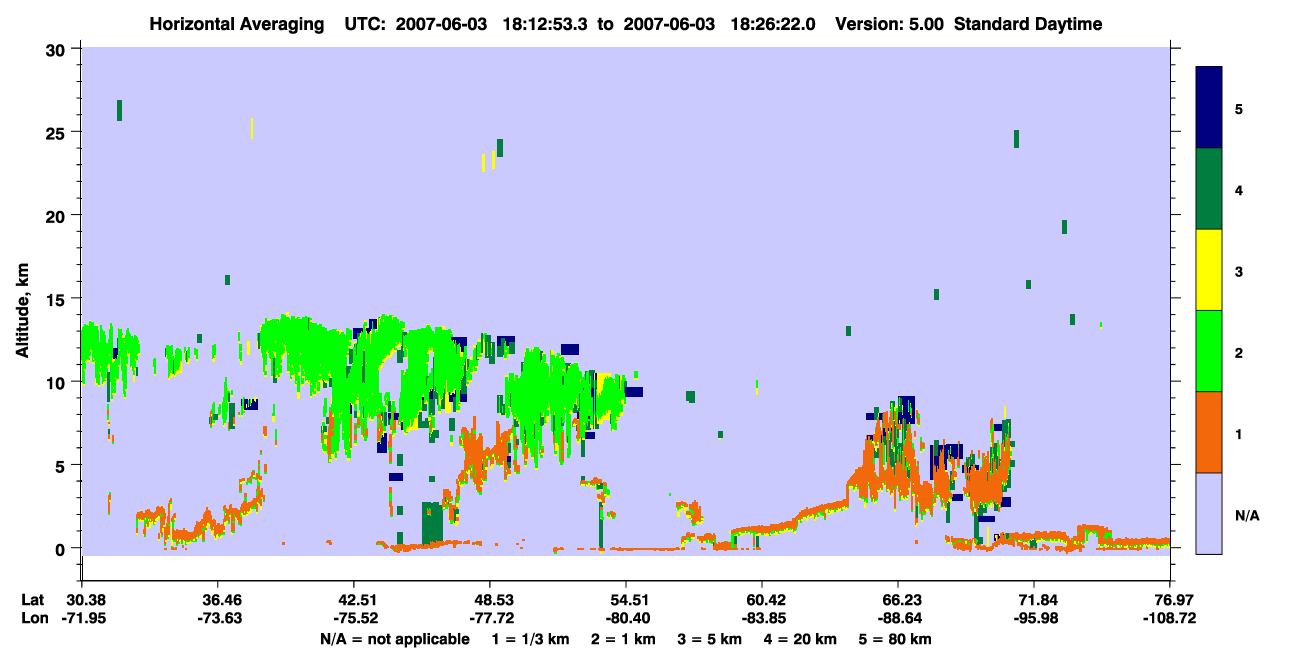This screenshot has height=667, width=1300.
Task: Click legend text '2 = 1 km'
Action: coord(624,639)
